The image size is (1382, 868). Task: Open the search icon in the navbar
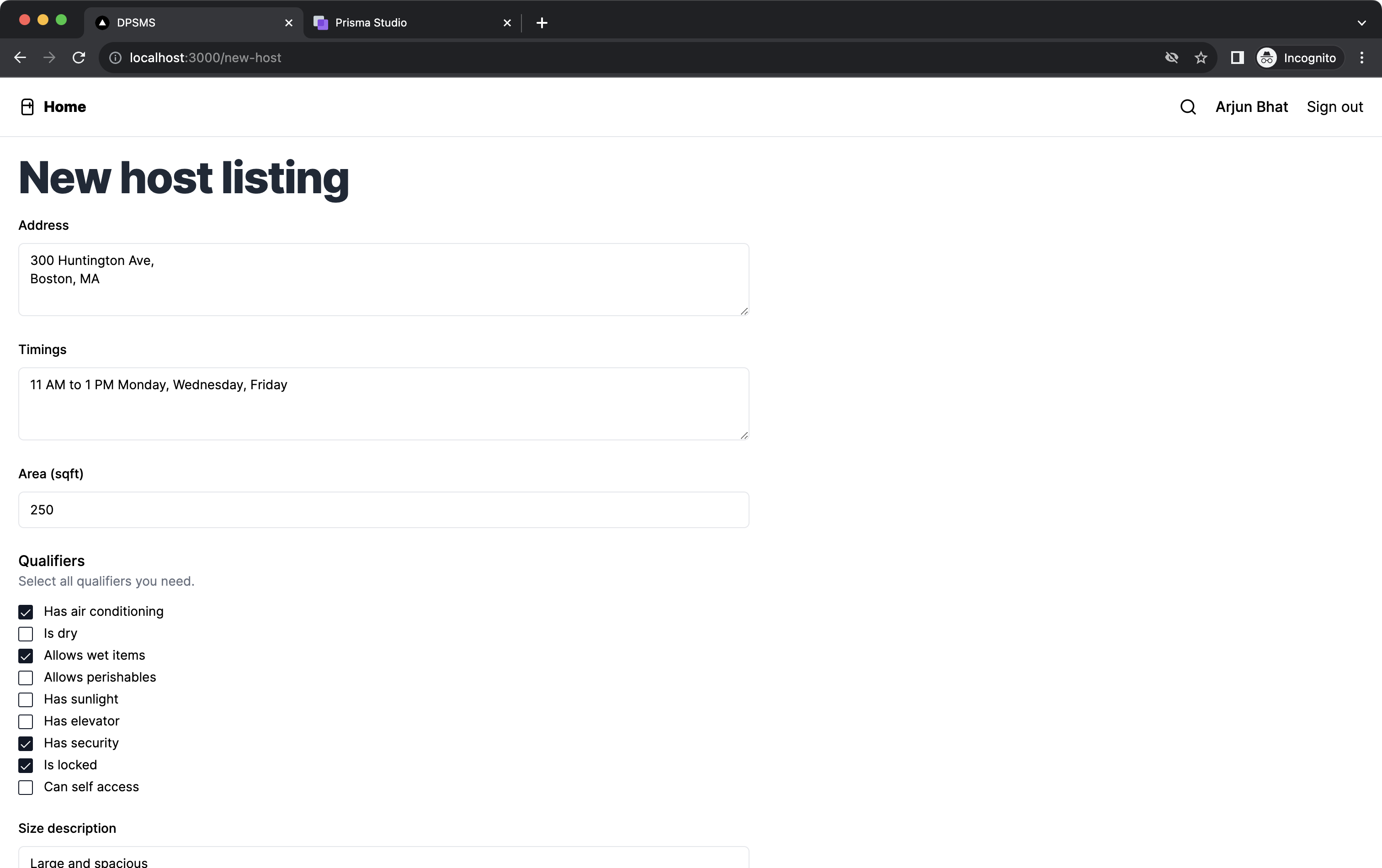(1188, 107)
